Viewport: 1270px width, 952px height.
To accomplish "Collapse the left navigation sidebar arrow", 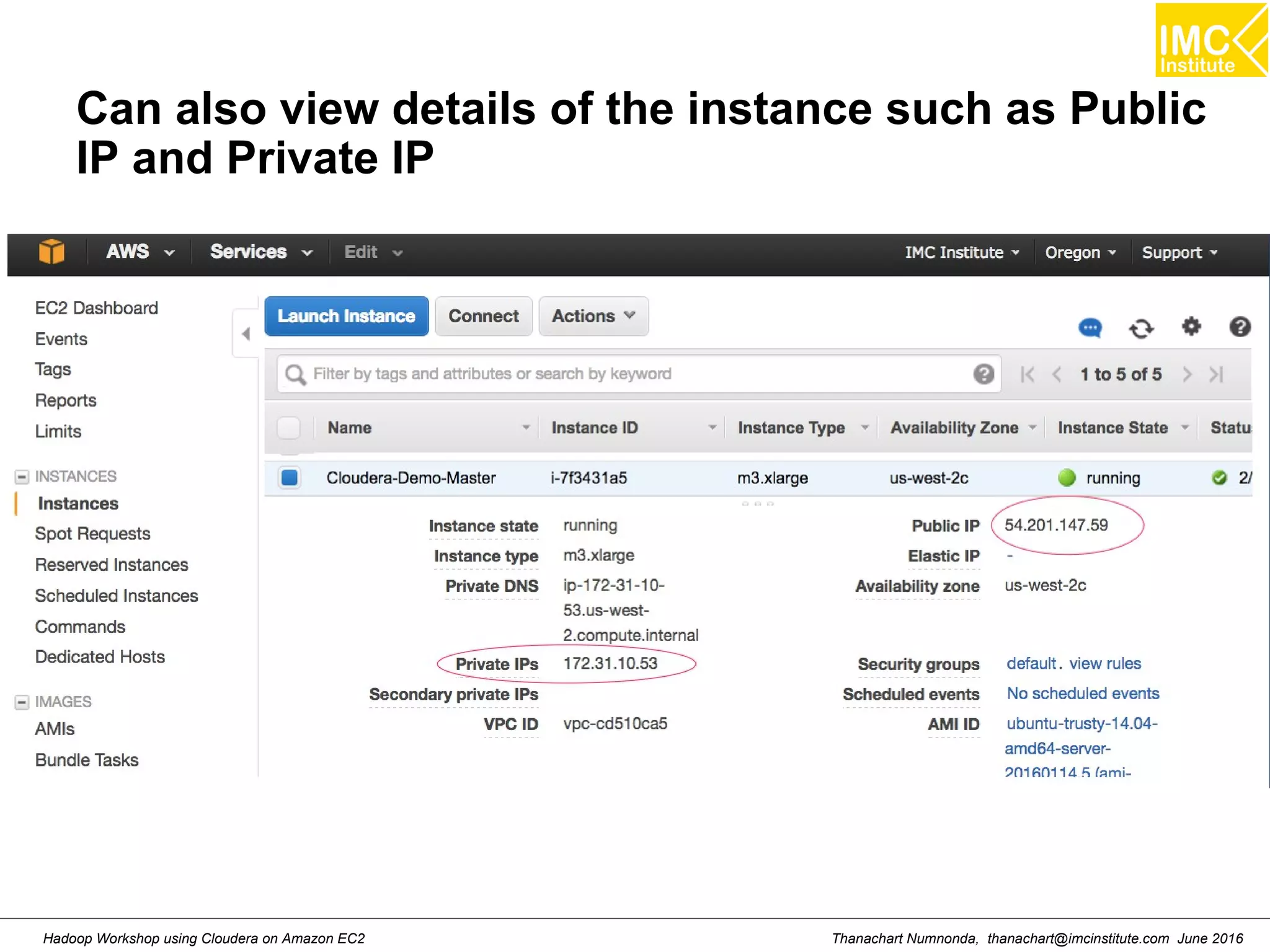I will pos(246,334).
